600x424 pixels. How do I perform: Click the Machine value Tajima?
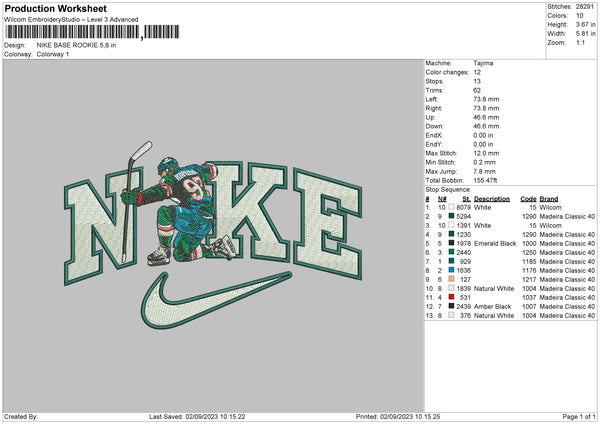[x=483, y=63]
